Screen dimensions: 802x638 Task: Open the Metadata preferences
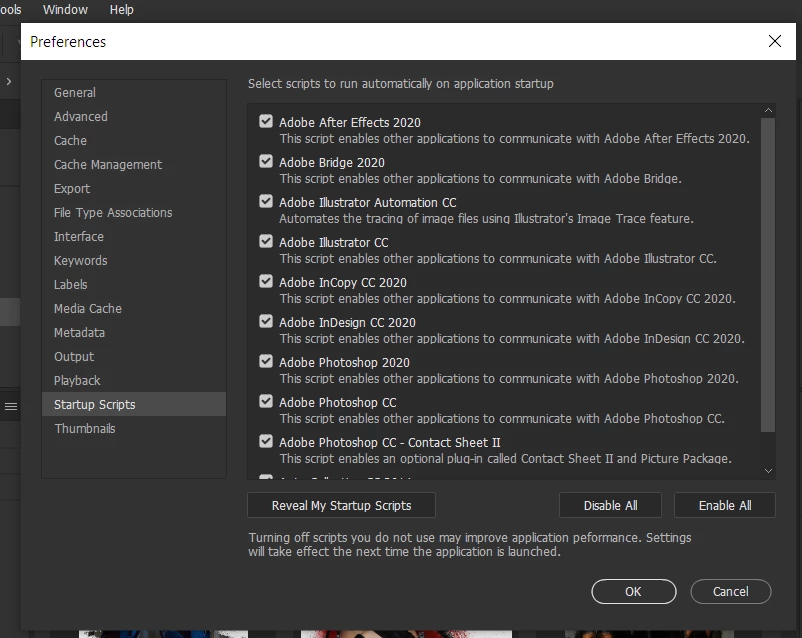pyautogui.click(x=133, y=333)
